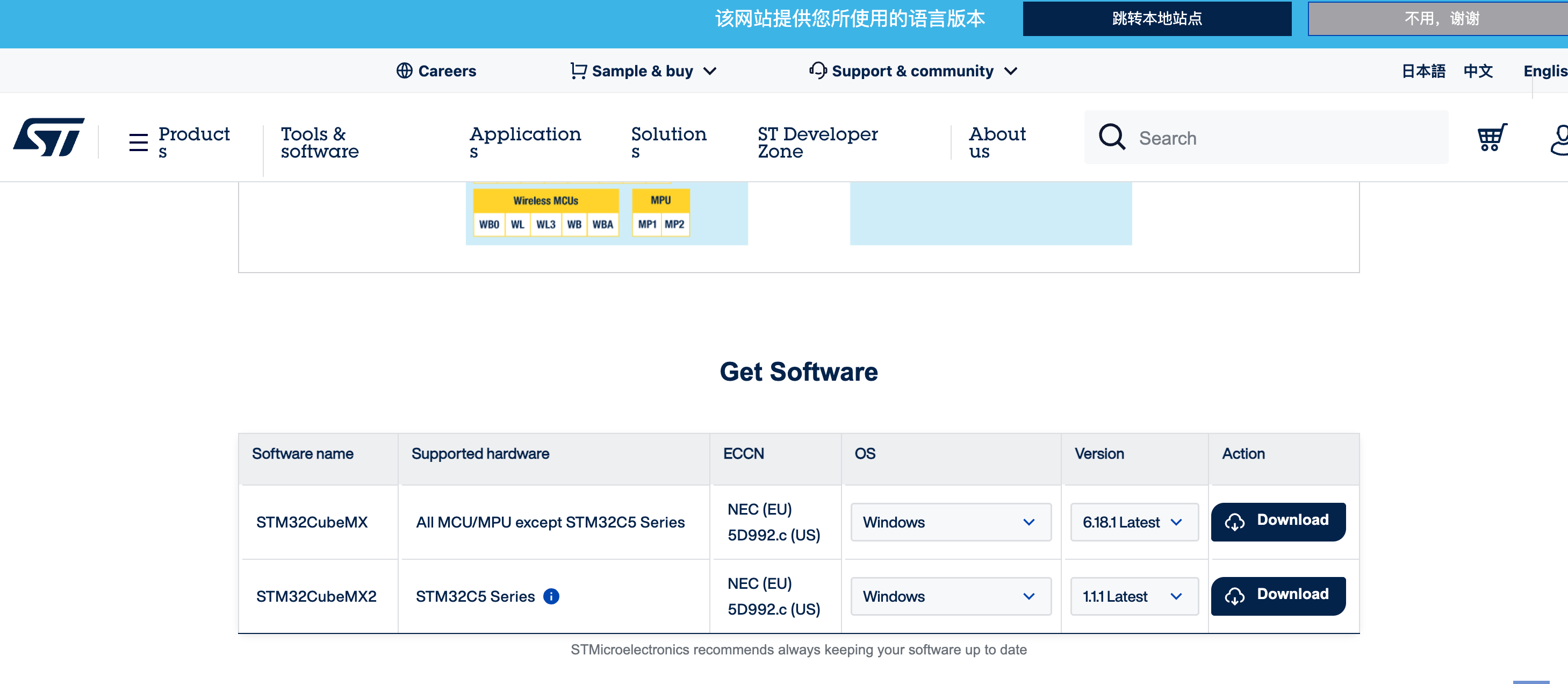Open the 1.1.1 Latest version dropdown

1134,596
